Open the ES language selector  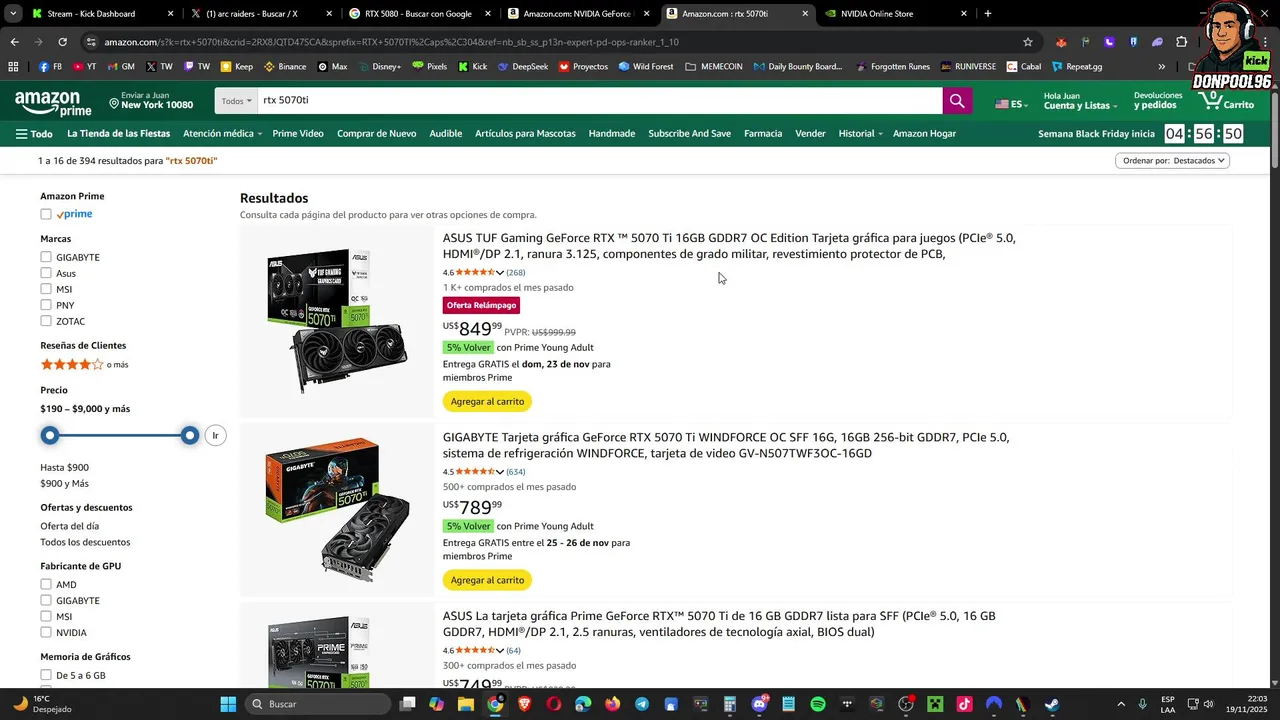coord(1010,104)
